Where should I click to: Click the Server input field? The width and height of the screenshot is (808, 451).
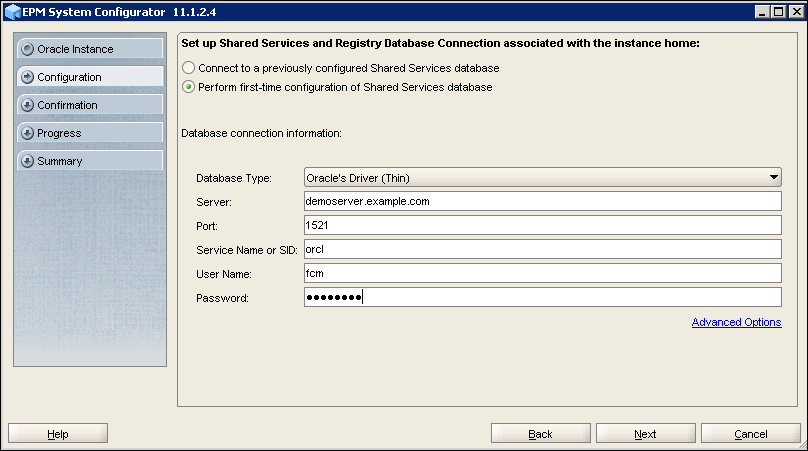pyautogui.click(x=543, y=201)
